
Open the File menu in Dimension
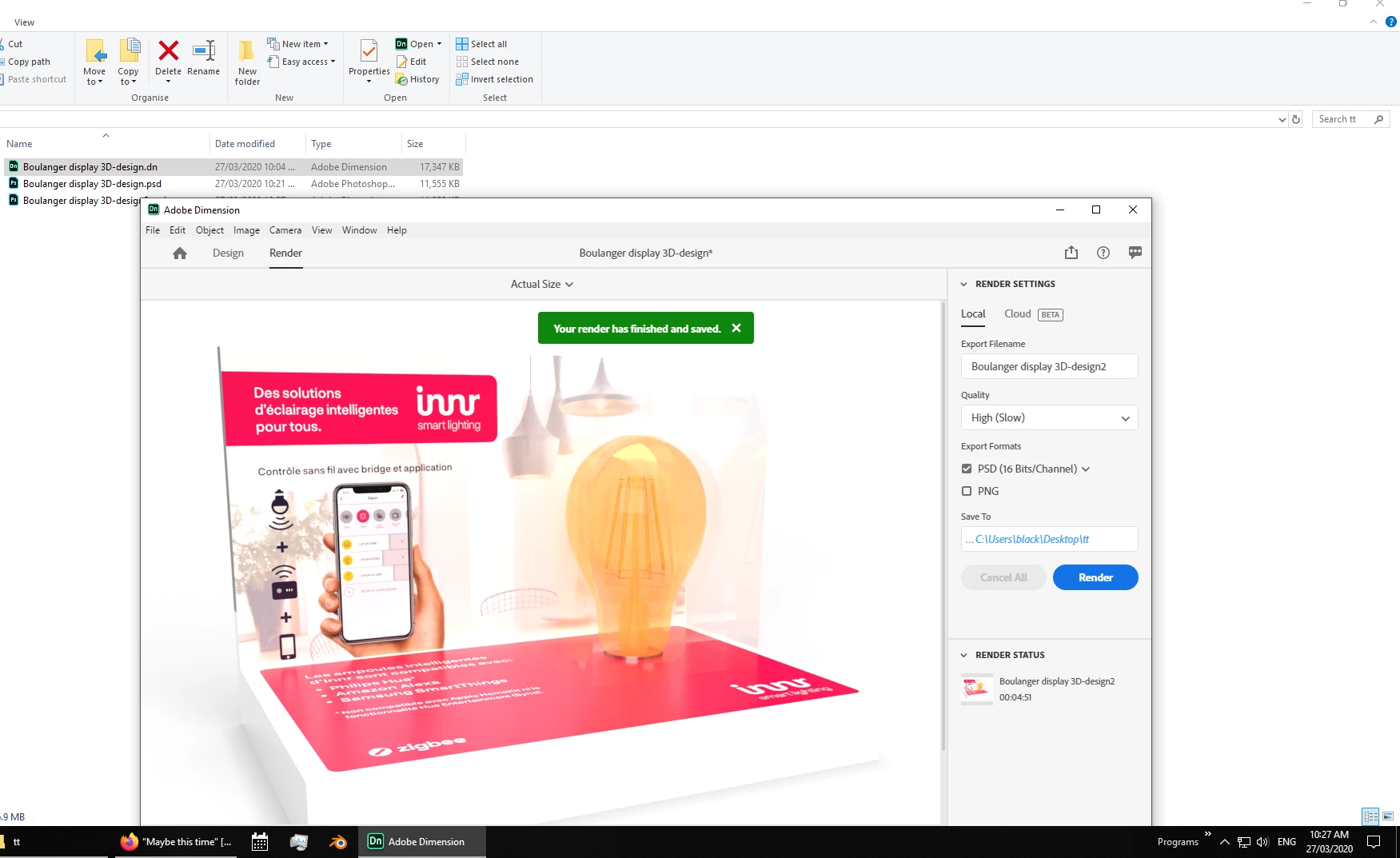(153, 230)
